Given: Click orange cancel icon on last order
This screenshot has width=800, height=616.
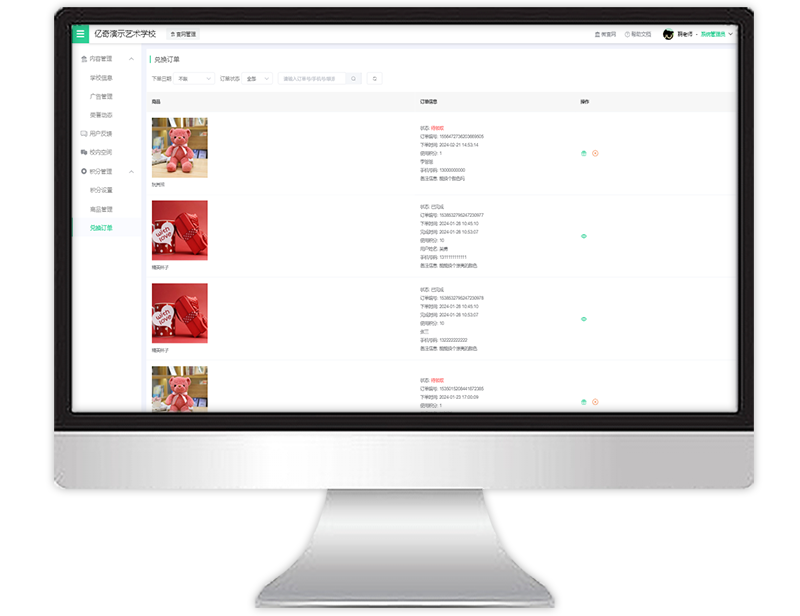Looking at the screenshot, I should [x=595, y=402].
